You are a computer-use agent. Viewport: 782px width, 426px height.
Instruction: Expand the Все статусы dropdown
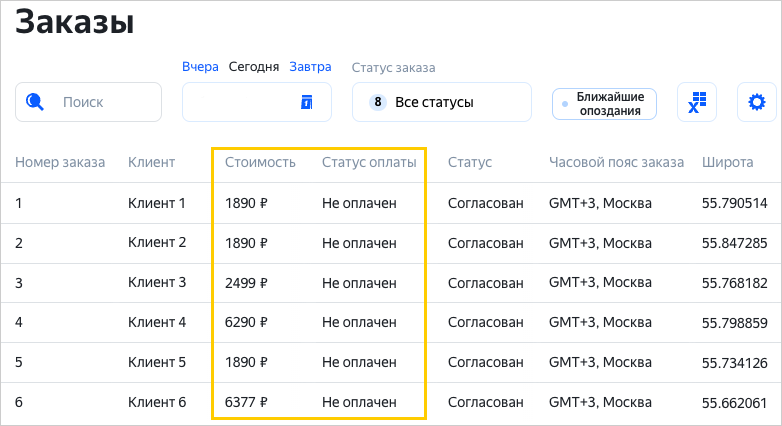click(441, 102)
